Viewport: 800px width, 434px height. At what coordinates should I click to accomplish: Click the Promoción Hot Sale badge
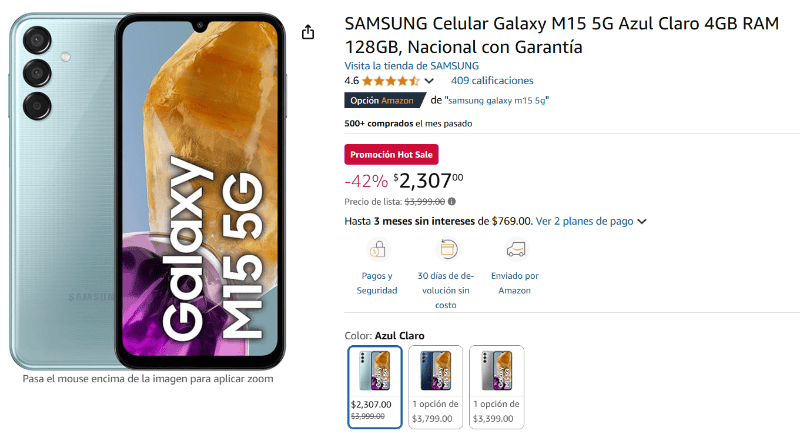pos(391,154)
